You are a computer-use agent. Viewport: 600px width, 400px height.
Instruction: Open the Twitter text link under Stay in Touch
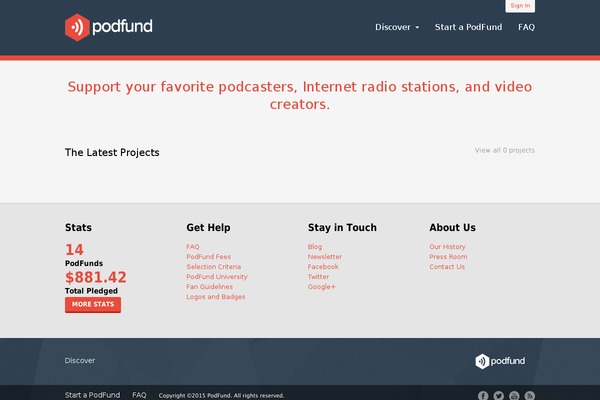tap(318, 276)
